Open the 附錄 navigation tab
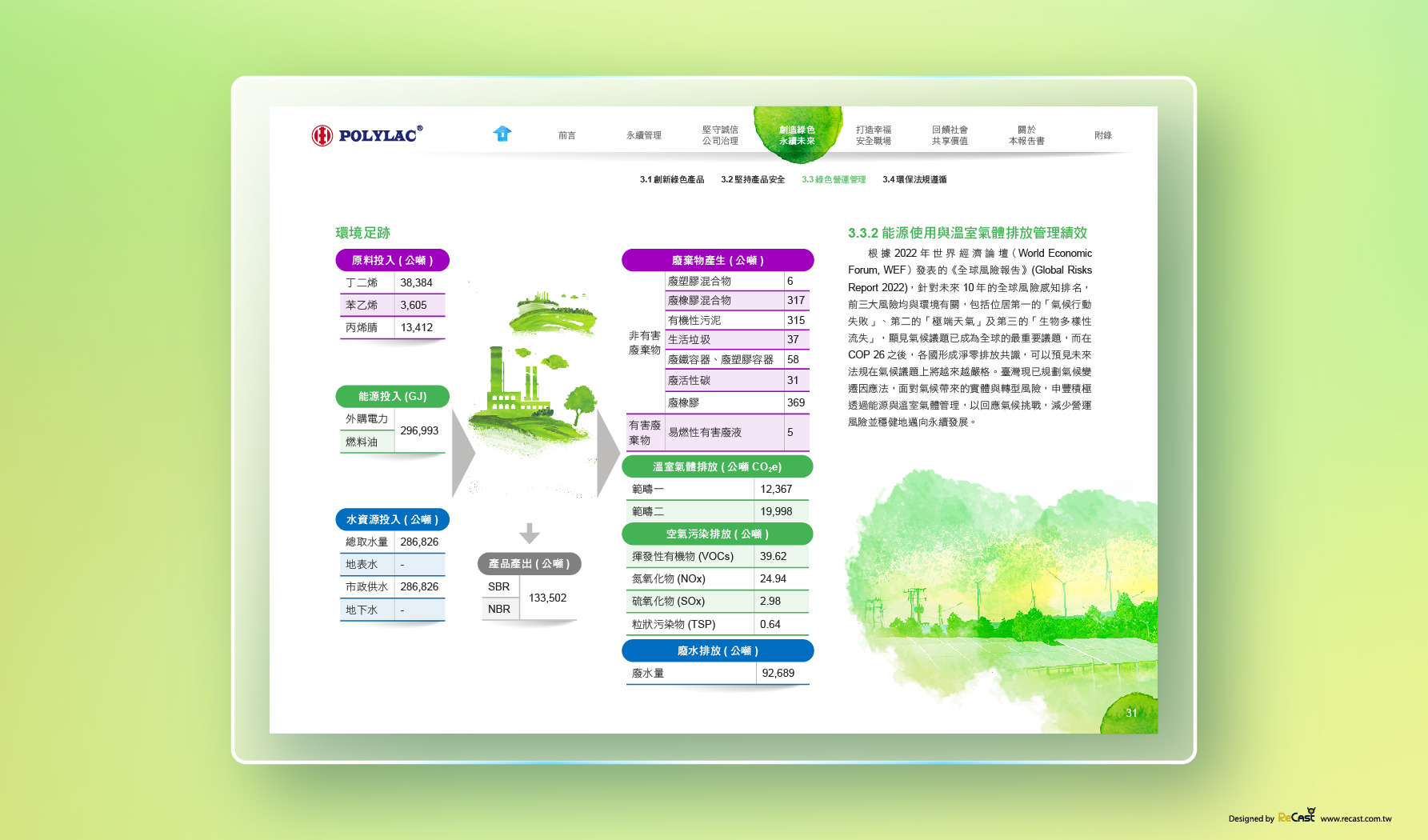The height and width of the screenshot is (840, 1428). (1103, 135)
